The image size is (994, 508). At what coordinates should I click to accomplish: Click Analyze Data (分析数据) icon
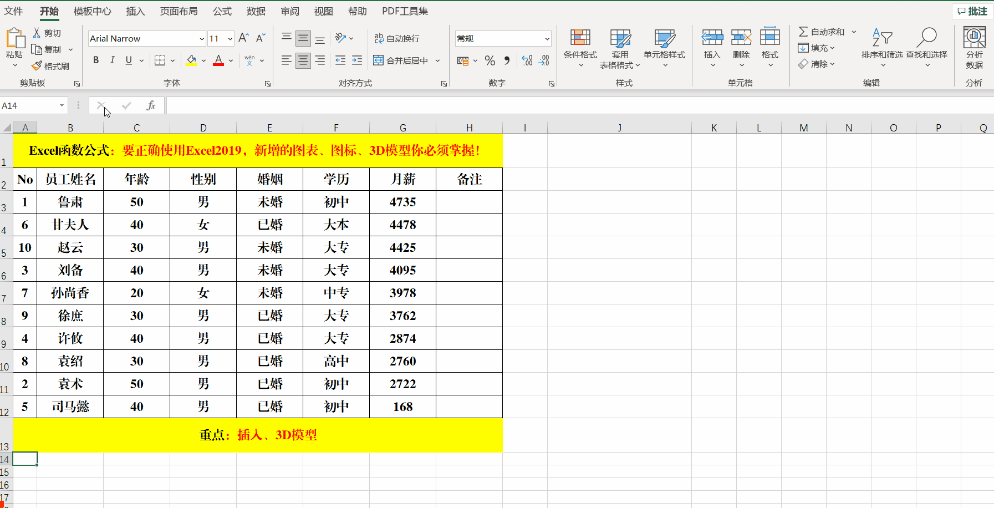click(974, 48)
